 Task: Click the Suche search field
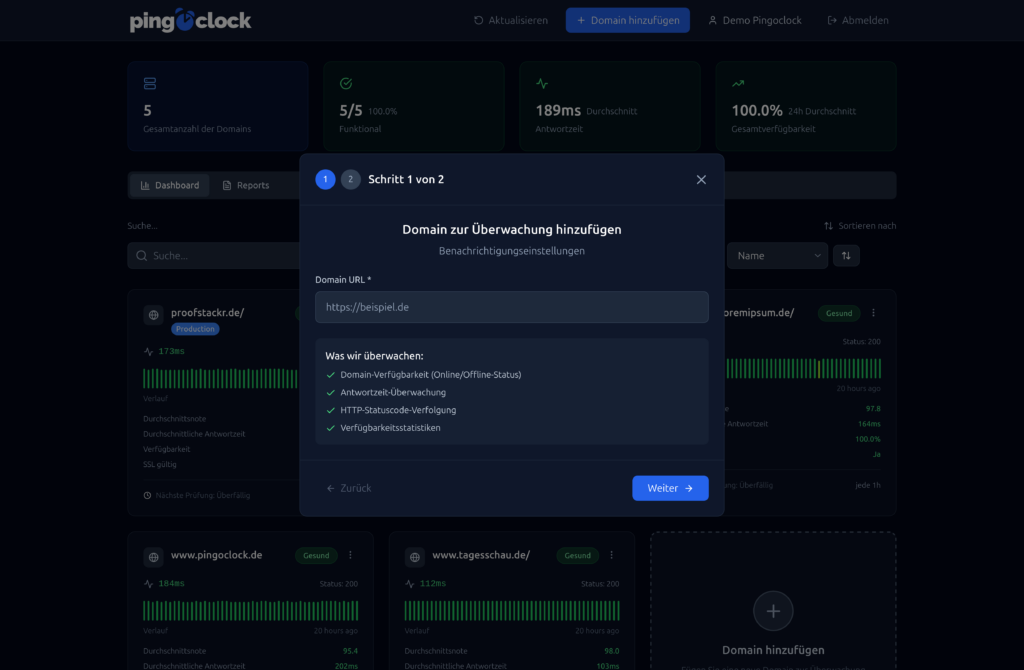pos(215,256)
